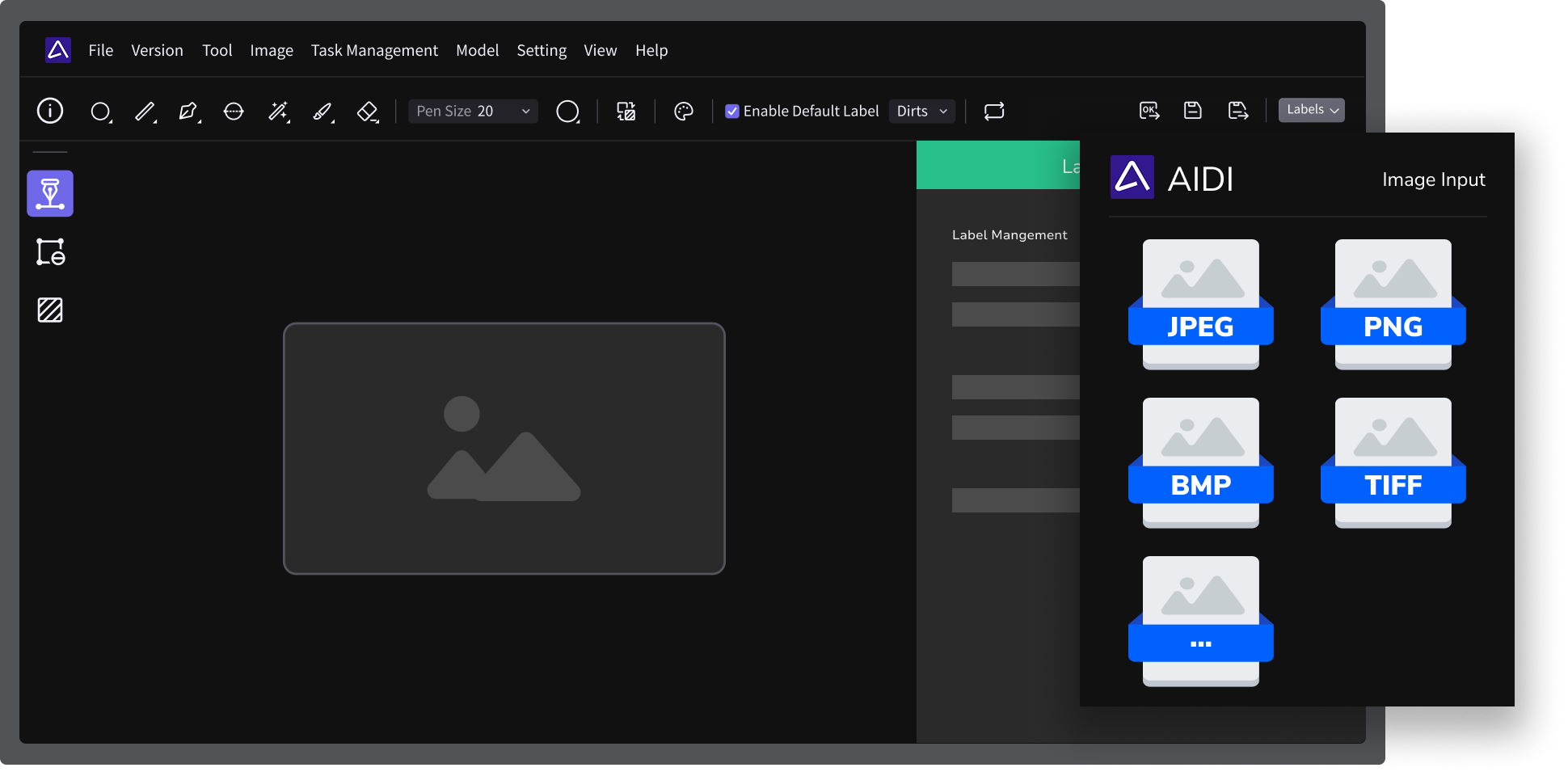The width and height of the screenshot is (1568, 776).
Task: Open the Model menu
Action: [x=477, y=50]
